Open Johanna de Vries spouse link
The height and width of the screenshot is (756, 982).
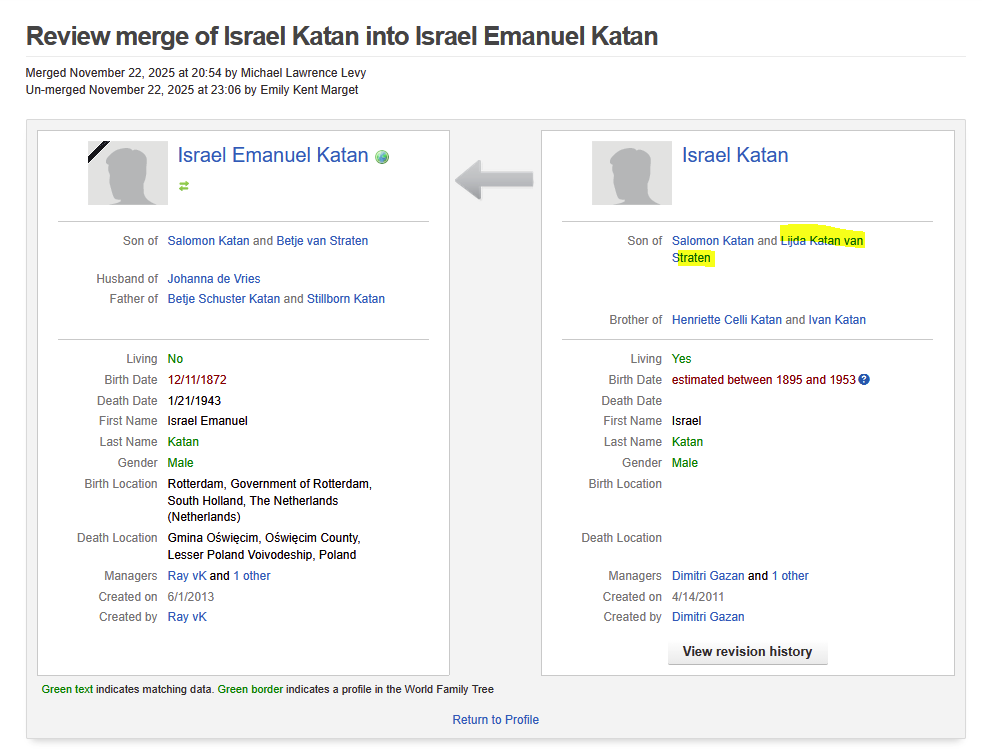214,279
